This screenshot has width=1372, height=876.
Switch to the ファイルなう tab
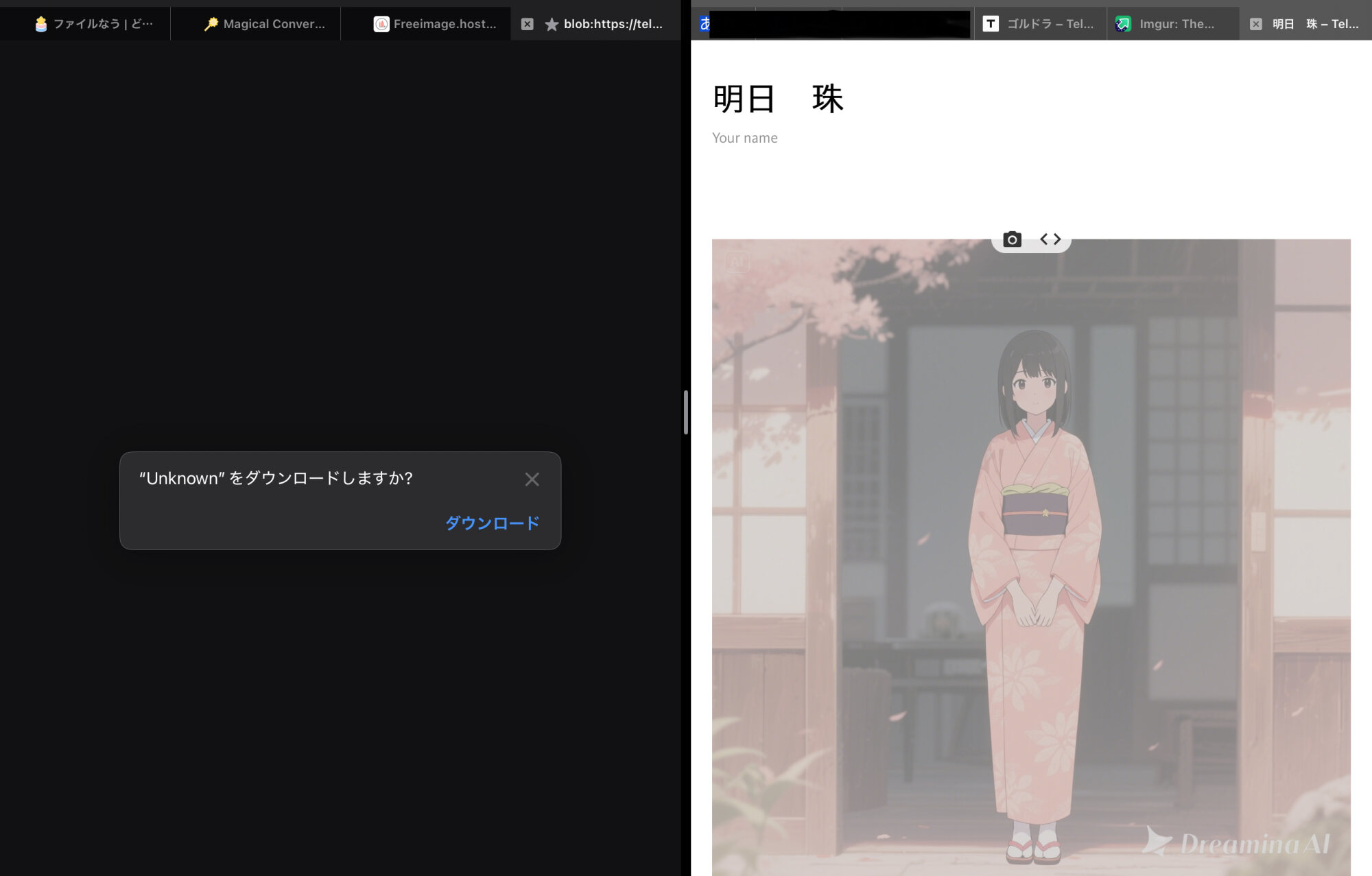[85, 24]
